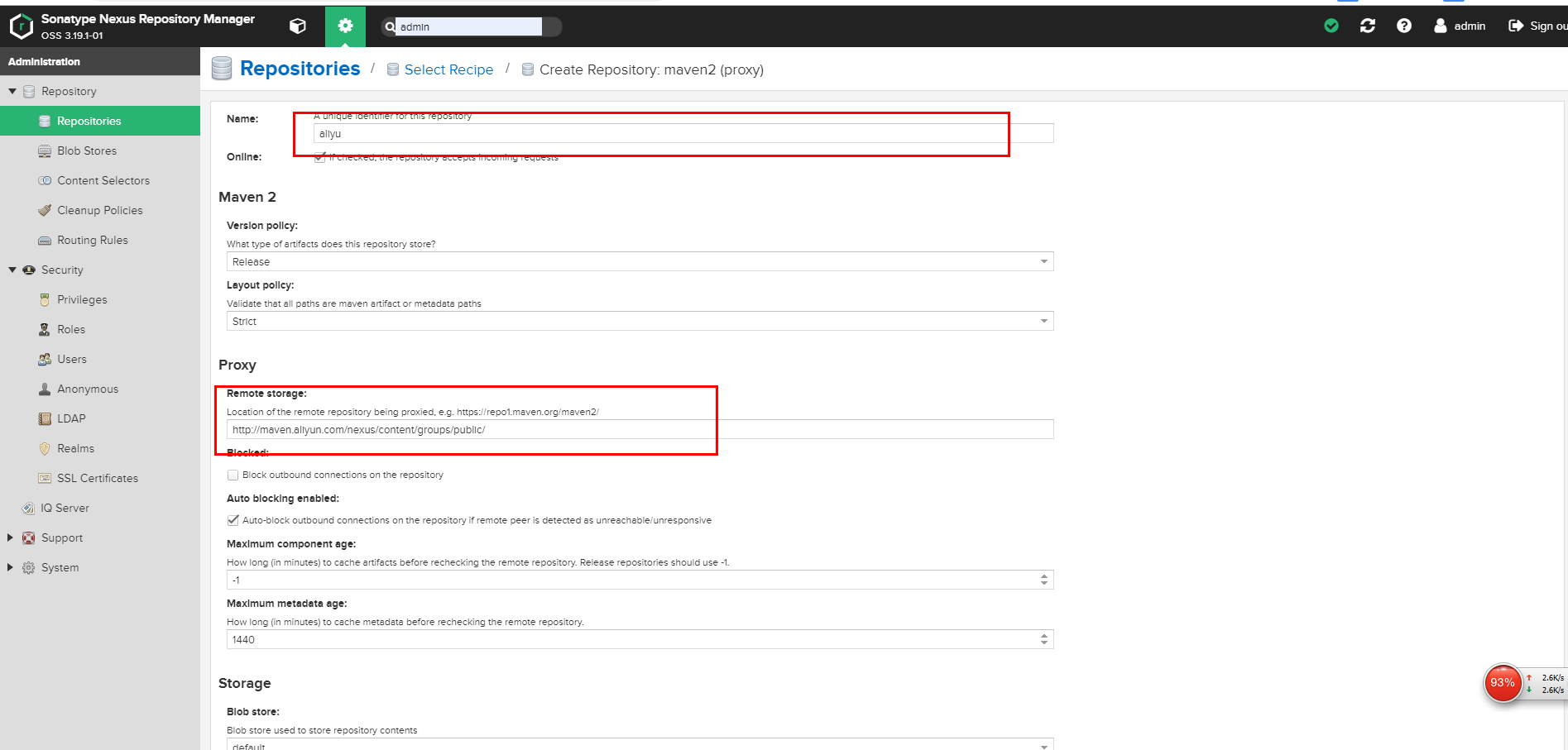Collapse the Security tree node
This screenshot has width=1568, height=750.
(x=12, y=270)
